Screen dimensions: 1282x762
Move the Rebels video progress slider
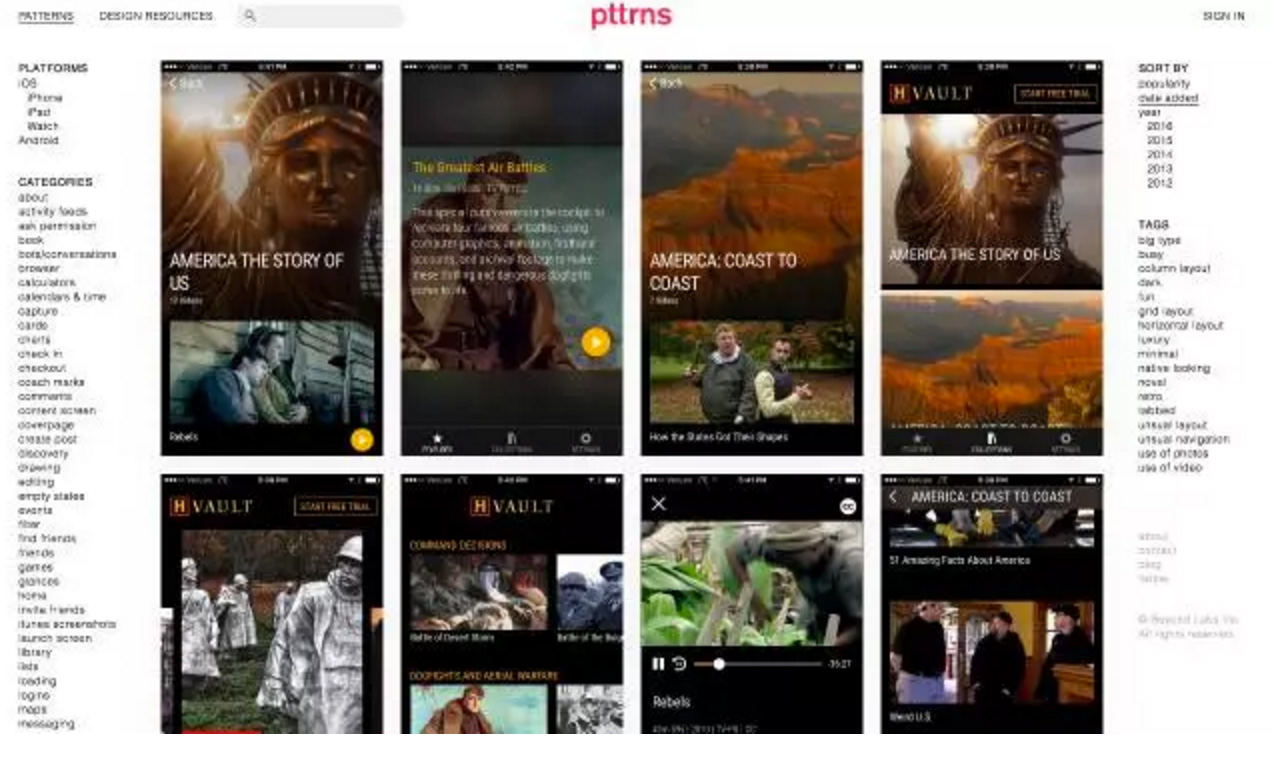(x=718, y=664)
